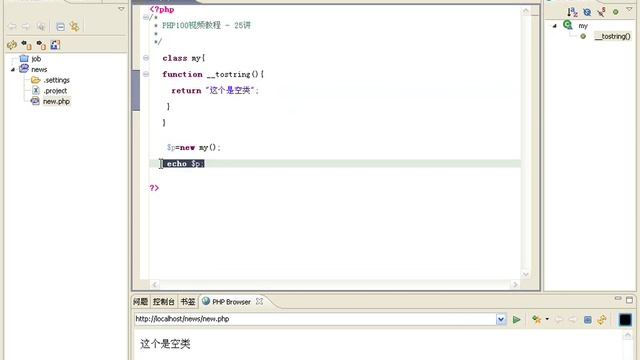Click the browser output text 这个是空类
This screenshot has width=640, height=360.
point(165,344)
